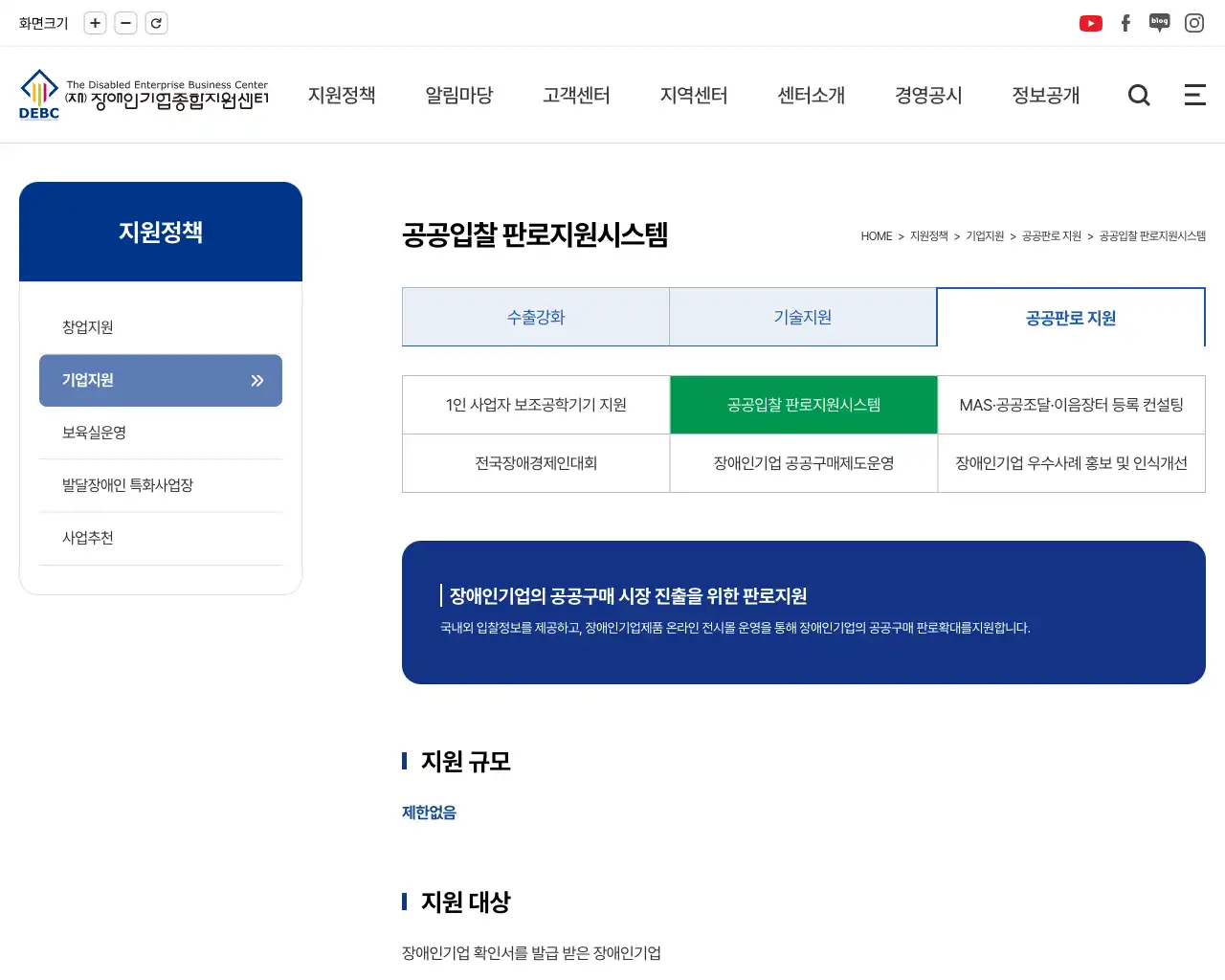Click banner description starting 국내외 입찰정보를
The width and height of the screenshot is (1225, 980).
735,628
